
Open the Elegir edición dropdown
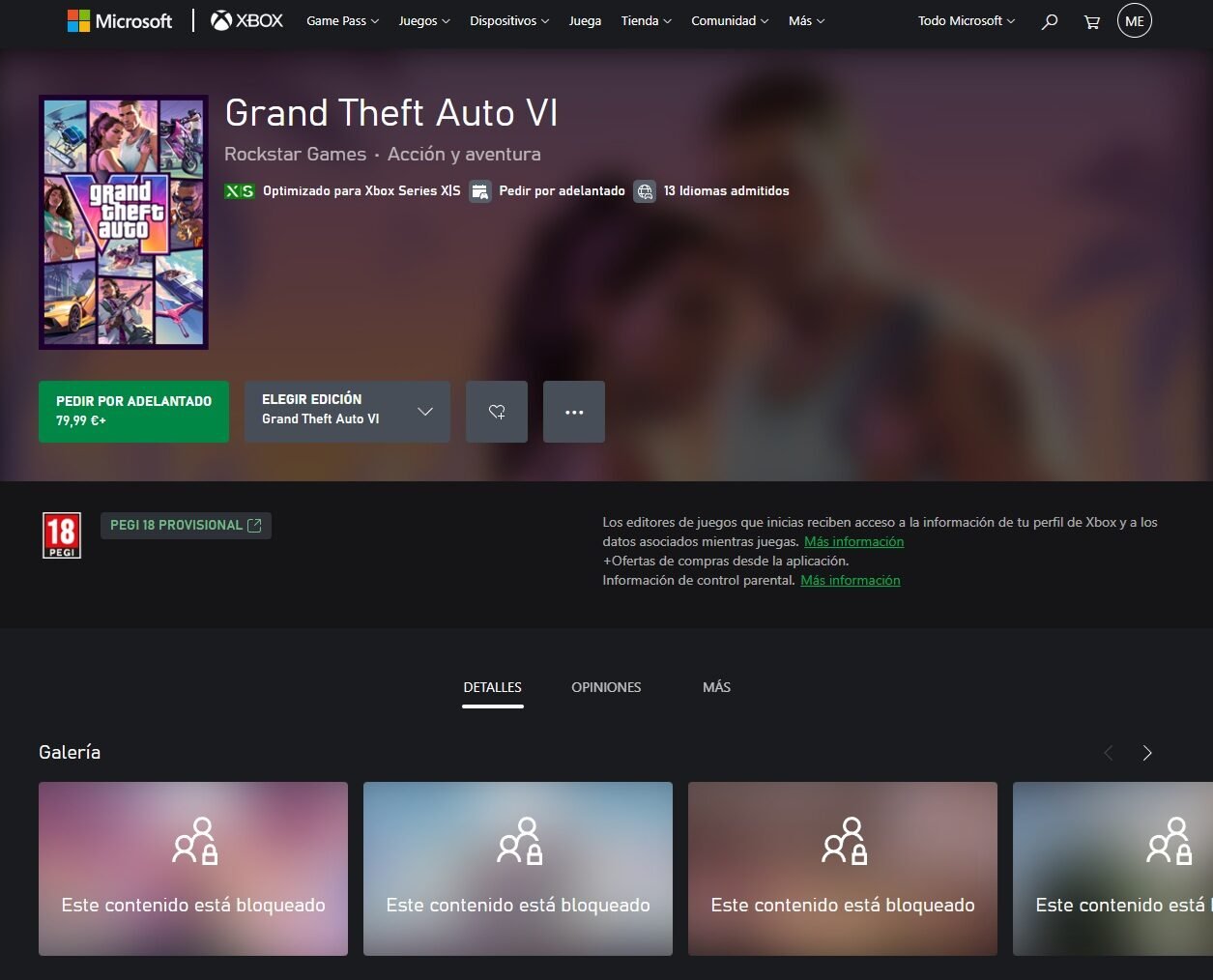click(x=347, y=412)
